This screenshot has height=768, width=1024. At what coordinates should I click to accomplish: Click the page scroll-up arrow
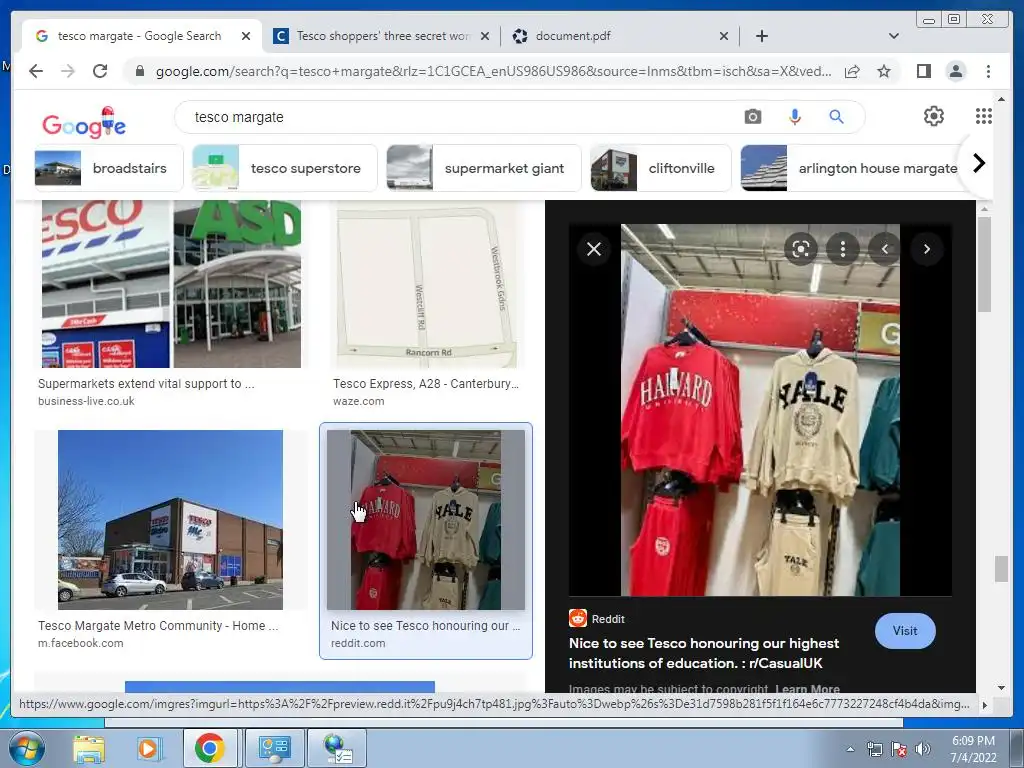[1001, 99]
